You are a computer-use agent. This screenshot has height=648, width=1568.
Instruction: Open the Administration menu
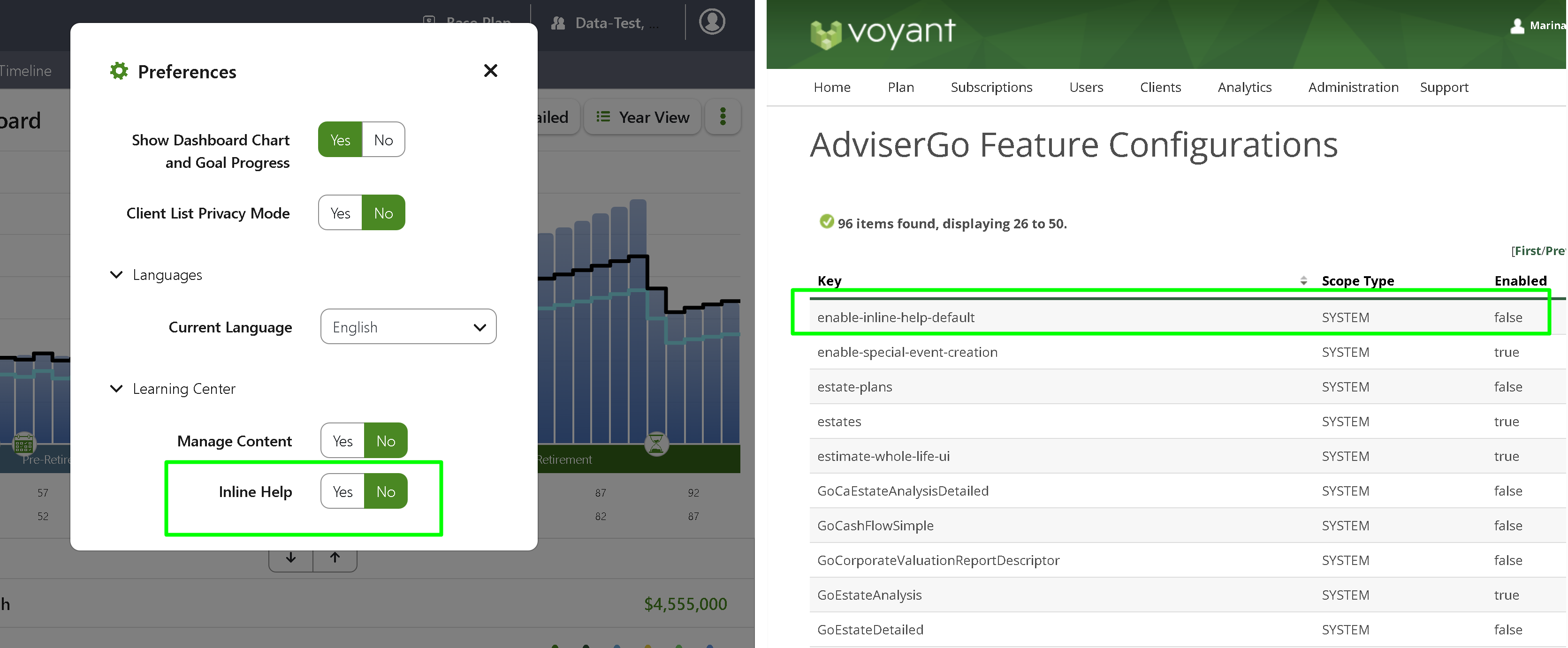(1353, 87)
